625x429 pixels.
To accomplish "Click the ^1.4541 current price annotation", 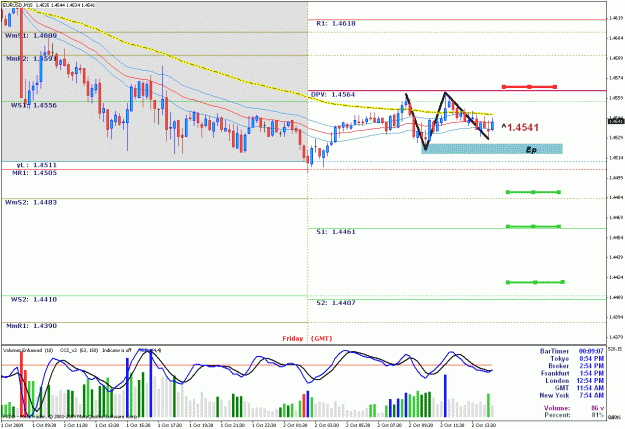I will click(x=520, y=128).
